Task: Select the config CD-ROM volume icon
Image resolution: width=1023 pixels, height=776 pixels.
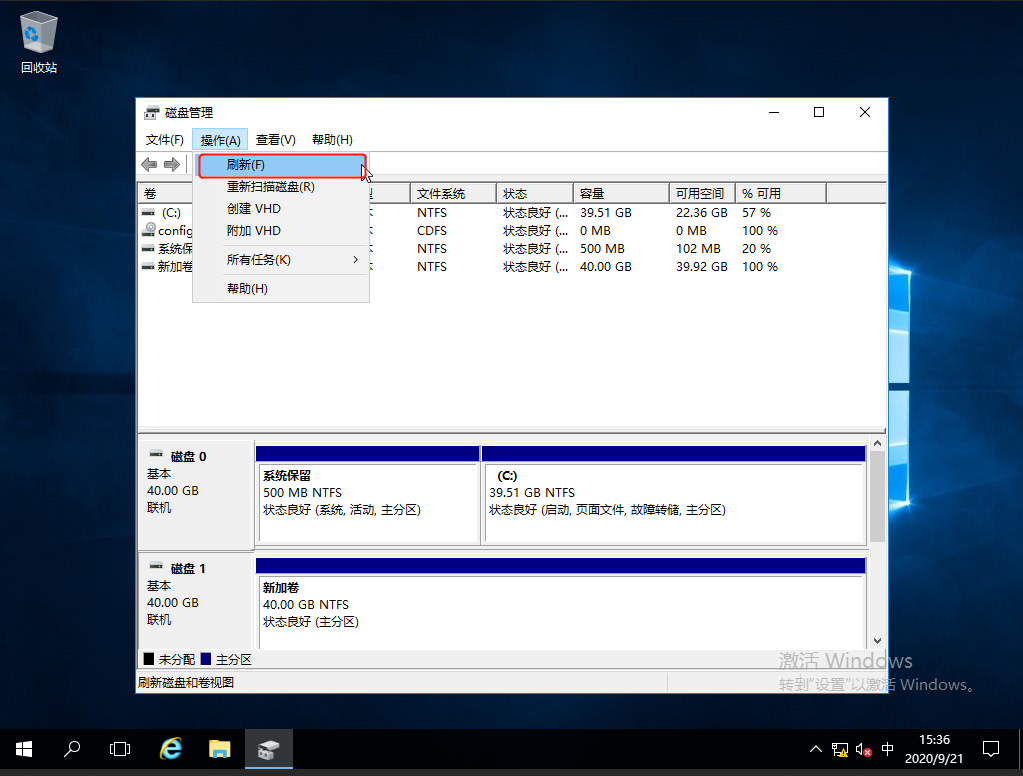Action: [x=149, y=230]
